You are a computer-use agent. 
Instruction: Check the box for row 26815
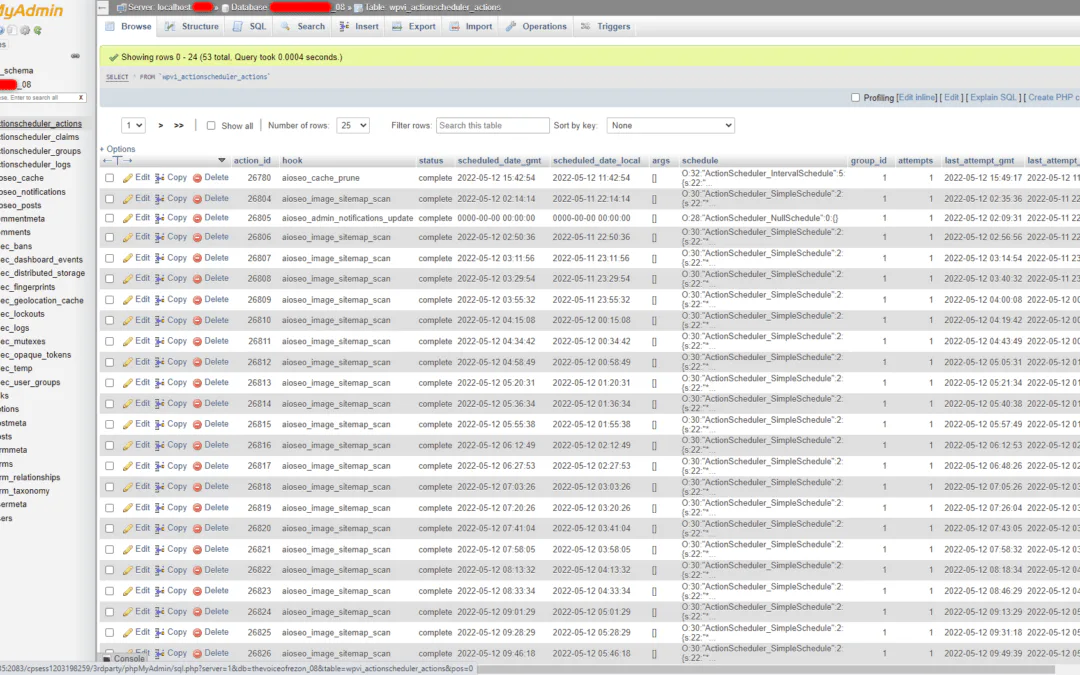(x=110, y=424)
